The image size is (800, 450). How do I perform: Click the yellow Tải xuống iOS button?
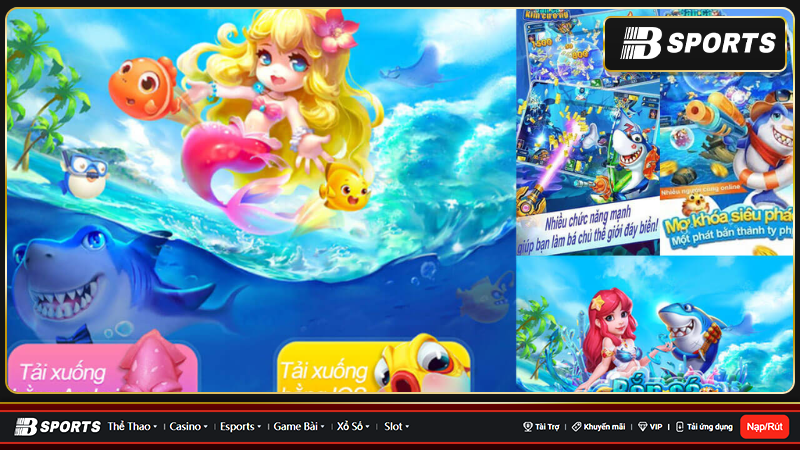tap(374, 367)
